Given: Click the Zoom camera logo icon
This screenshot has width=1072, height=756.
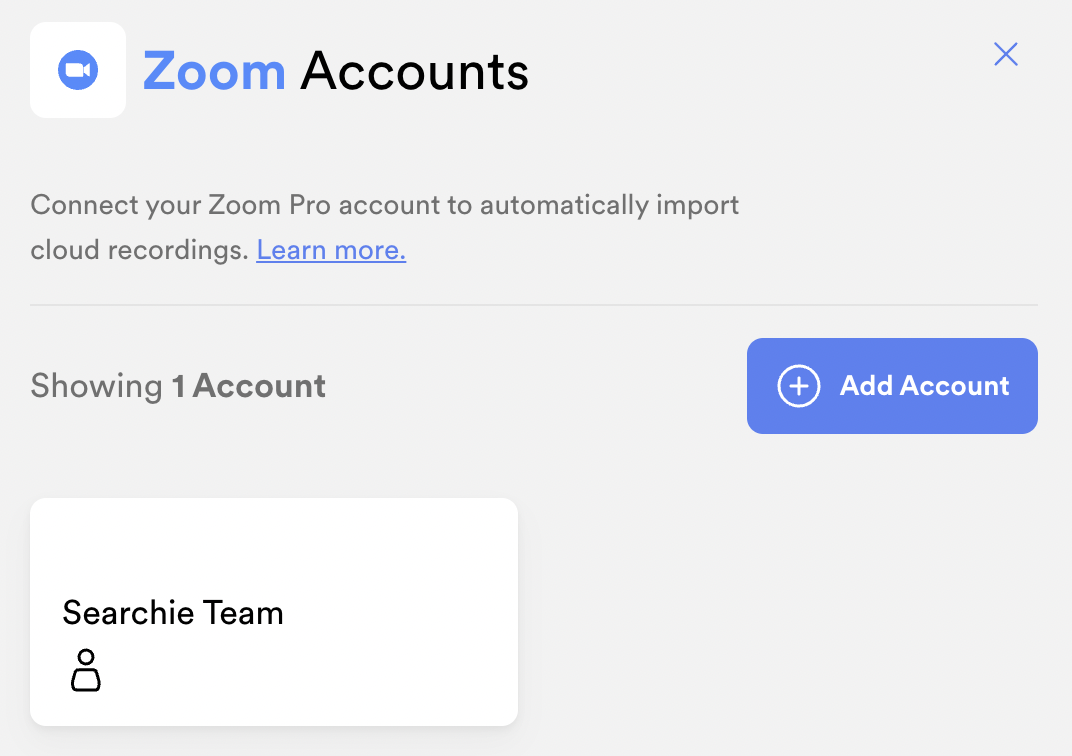Looking at the screenshot, I should pos(78,70).
